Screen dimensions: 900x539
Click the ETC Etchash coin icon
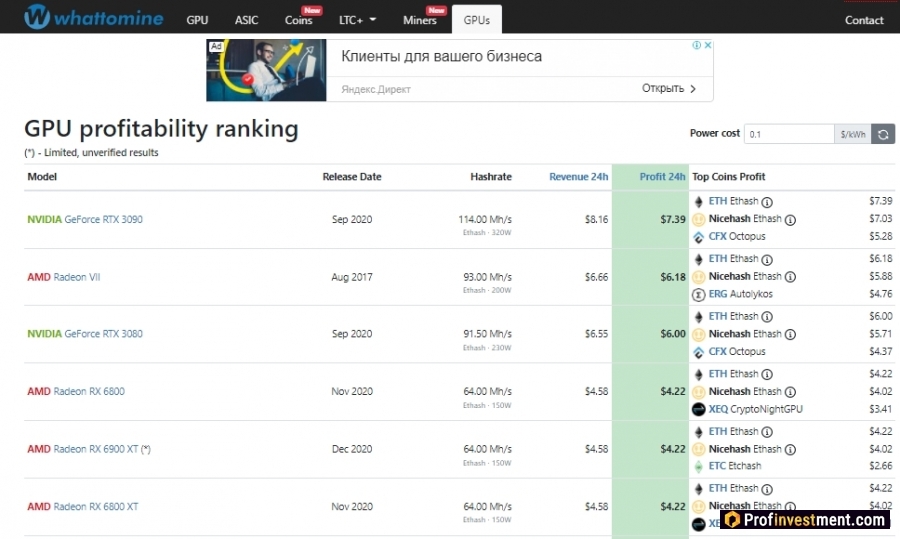(x=699, y=467)
